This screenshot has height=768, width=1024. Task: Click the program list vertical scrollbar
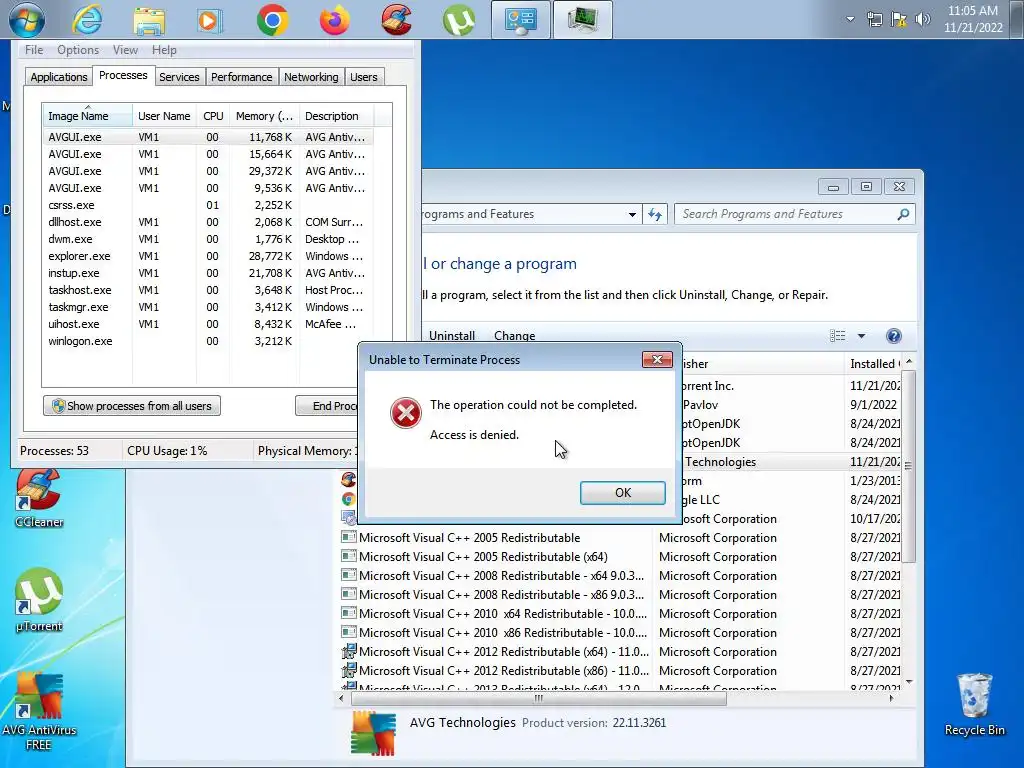pos(908,465)
